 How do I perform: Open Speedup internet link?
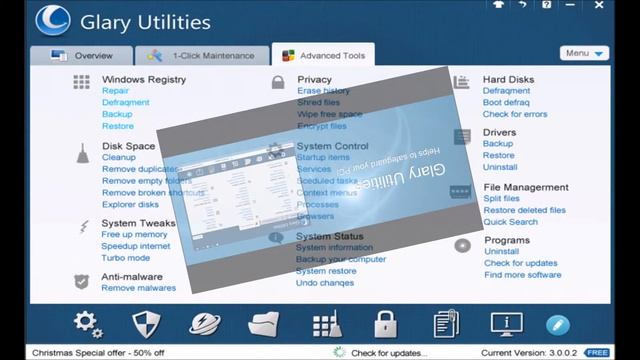[x=136, y=246]
